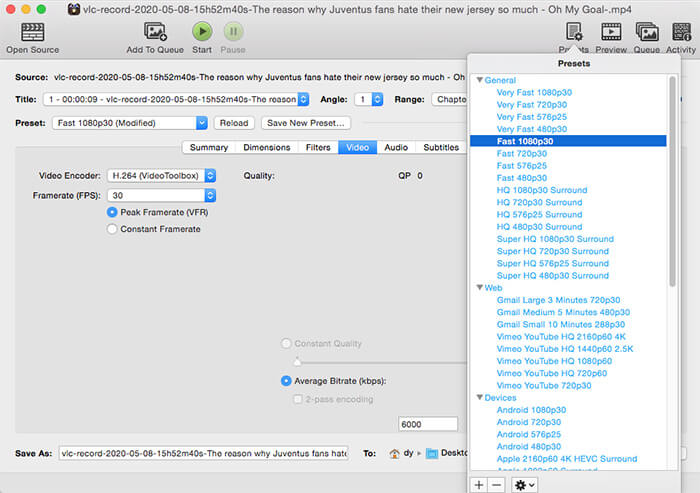Image resolution: width=700 pixels, height=493 pixels.
Task: Open the Preview window icon
Action: click(611, 32)
